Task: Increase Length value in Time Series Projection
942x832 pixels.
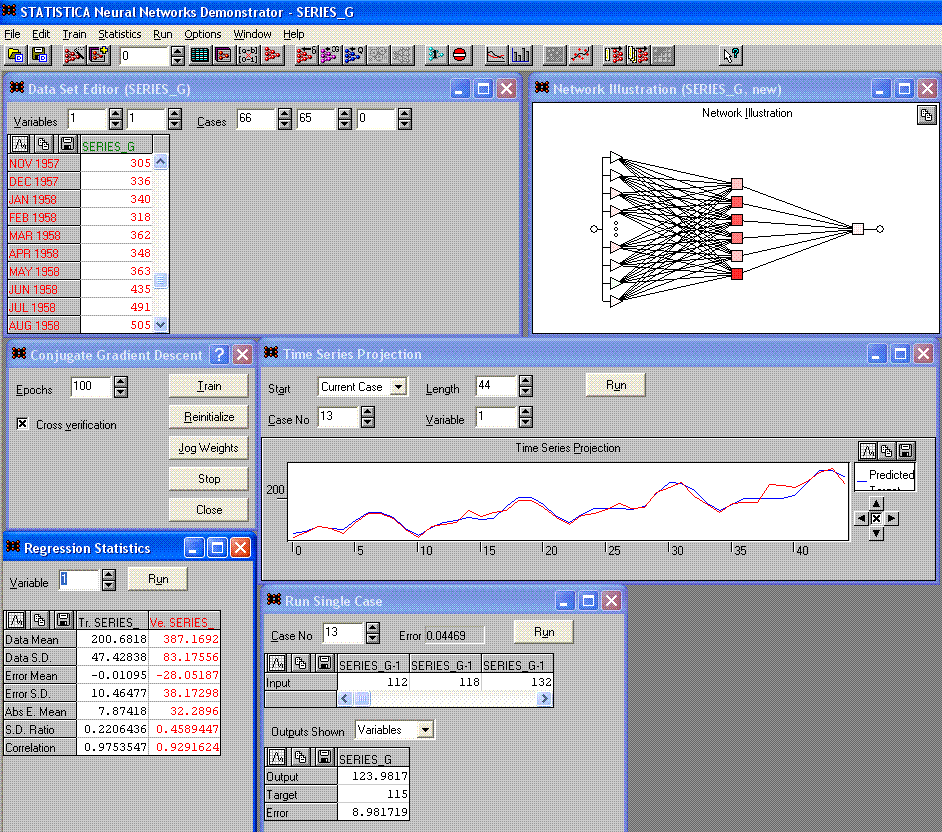Action: [x=526, y=381]
